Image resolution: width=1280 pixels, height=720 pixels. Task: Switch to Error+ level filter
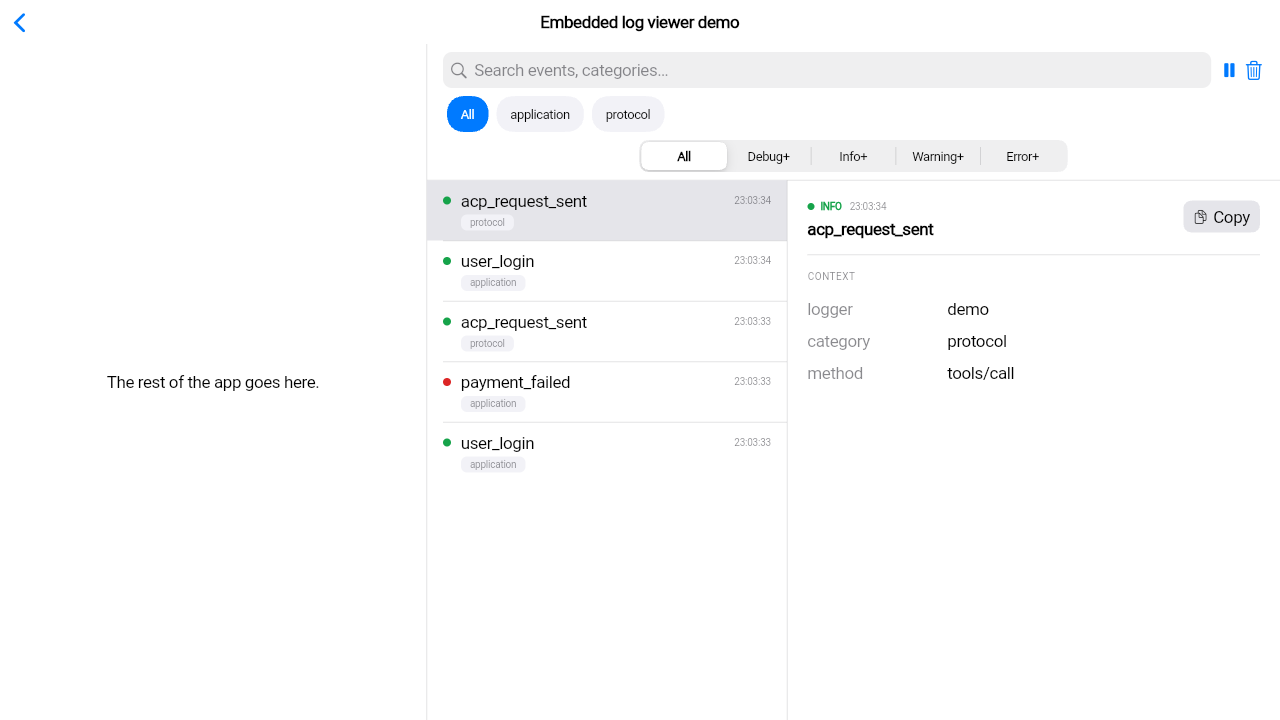click(1023, 156)
